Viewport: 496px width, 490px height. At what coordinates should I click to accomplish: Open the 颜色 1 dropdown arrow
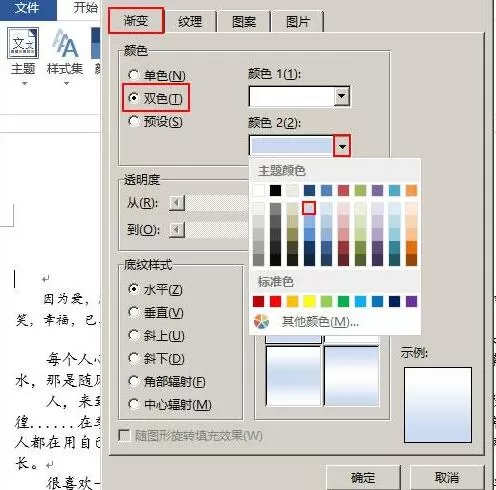click(342, 96)
